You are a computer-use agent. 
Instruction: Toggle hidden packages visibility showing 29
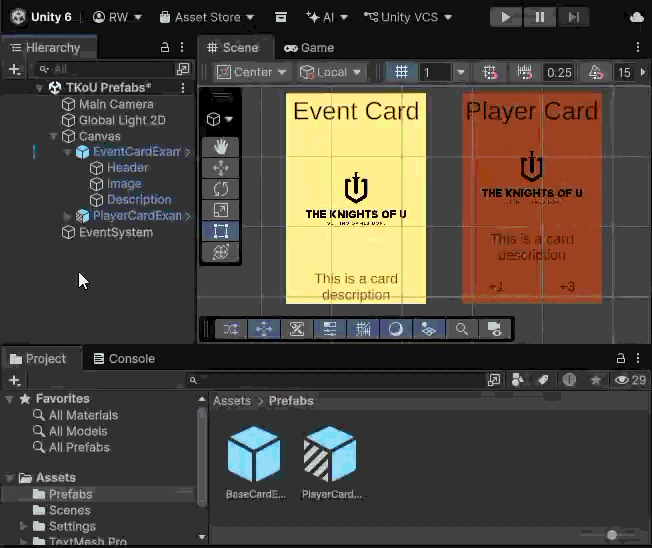pyautogui.click(x=630, y=380)
